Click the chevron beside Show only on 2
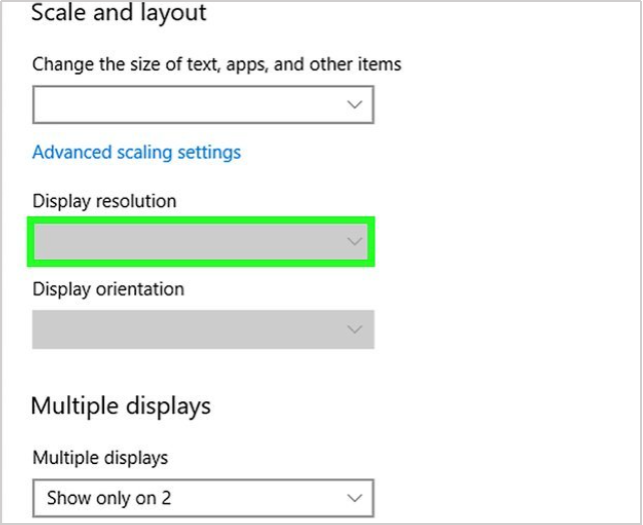The height and width of the screenshot is (525, 643). coord(354,497)
